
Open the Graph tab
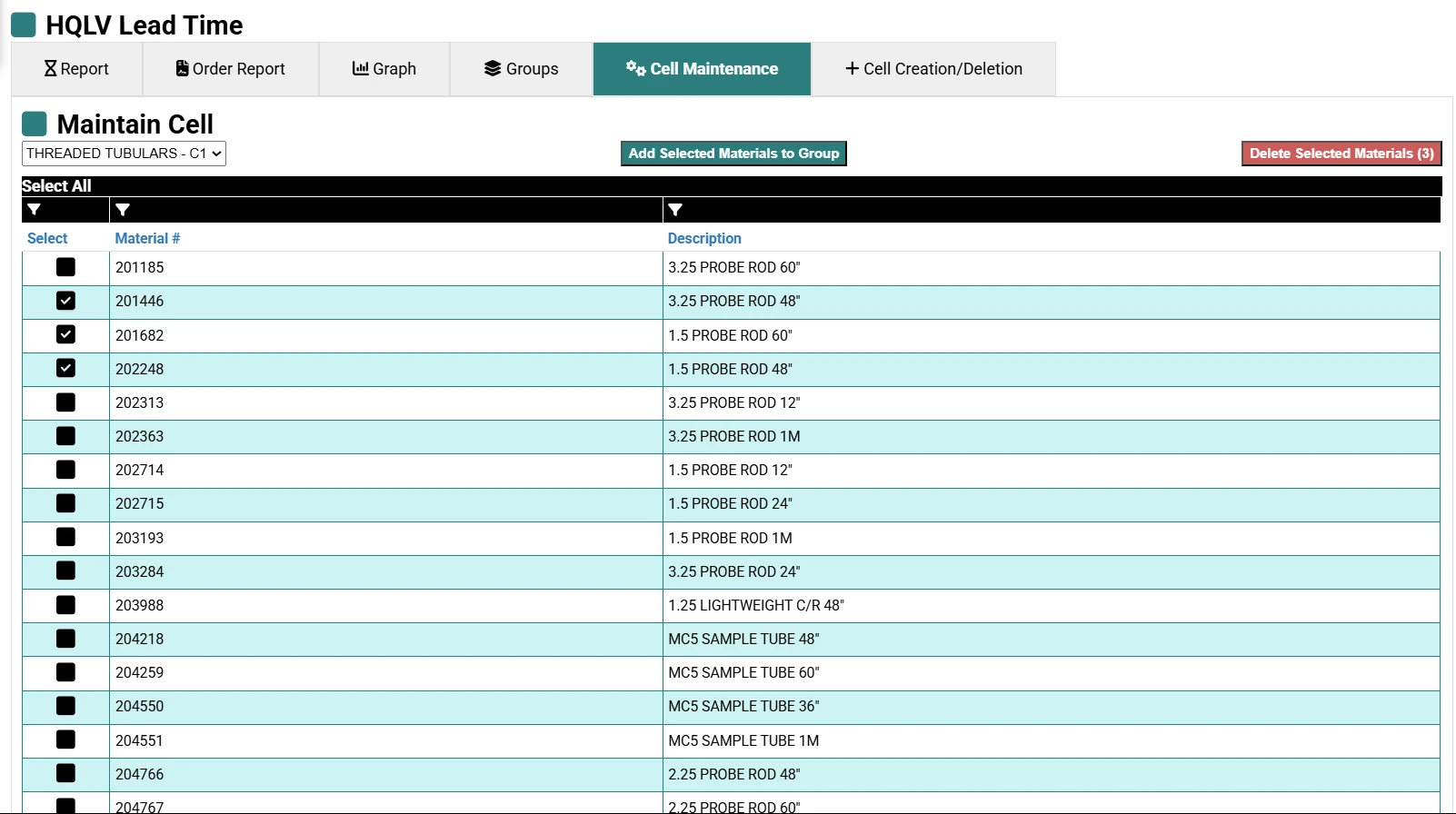(x=384, y=69)
